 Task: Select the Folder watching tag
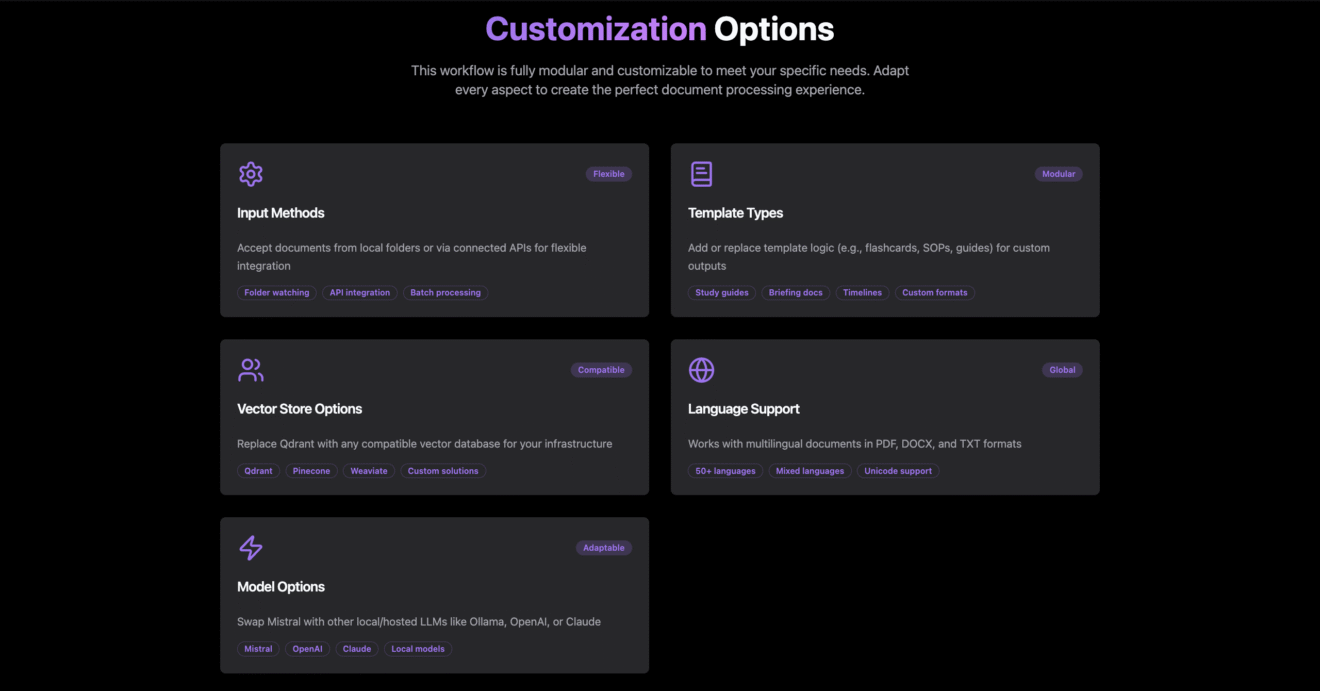click(277, 293)
